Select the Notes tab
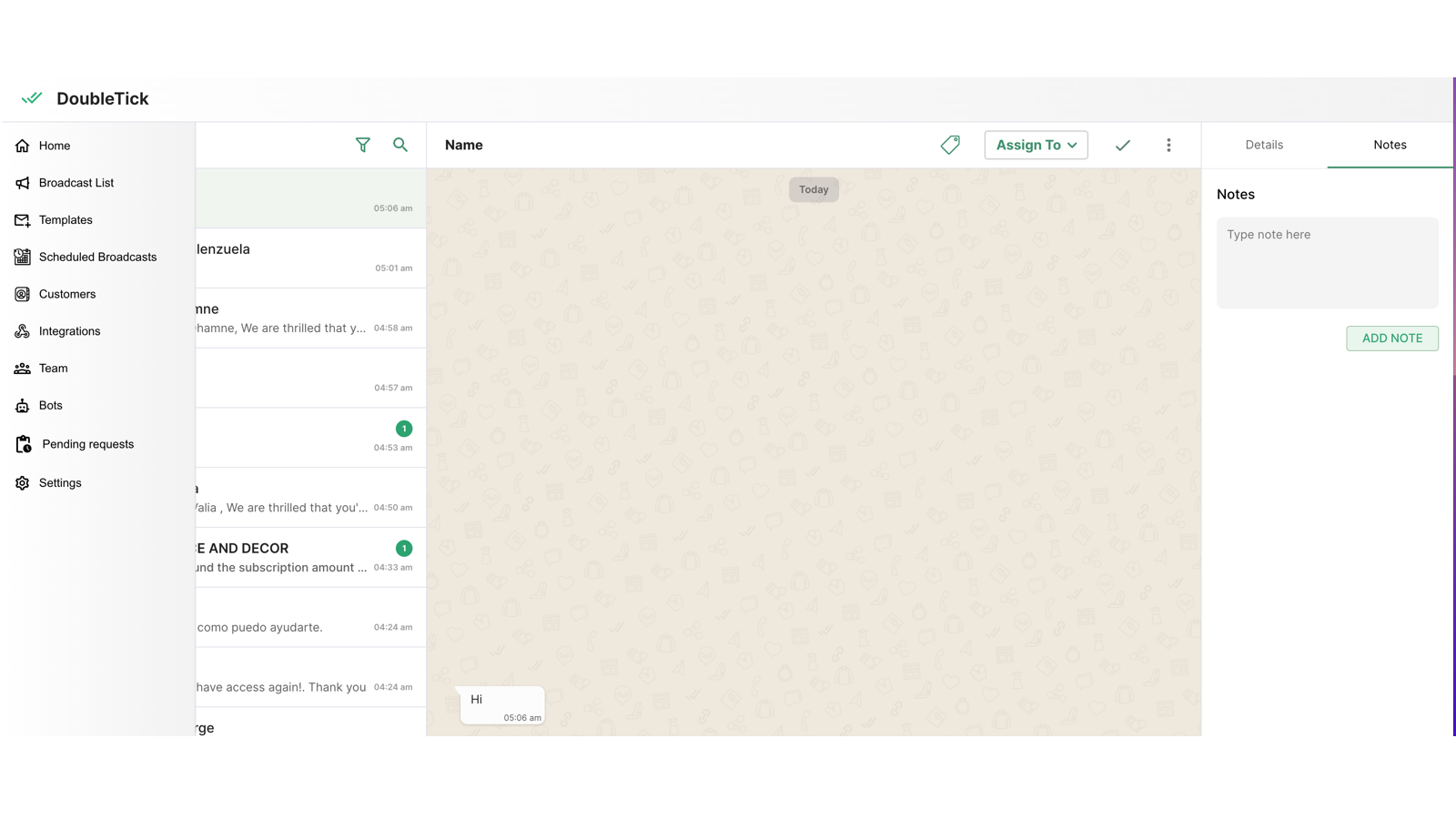Viewport: 1456px width, 819px height. (1390, 145)
